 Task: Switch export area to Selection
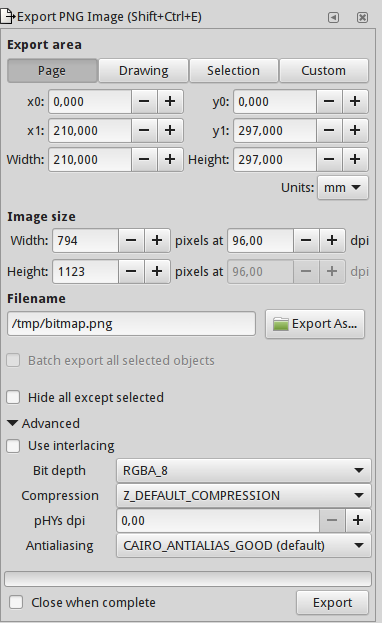click(233, 71)
